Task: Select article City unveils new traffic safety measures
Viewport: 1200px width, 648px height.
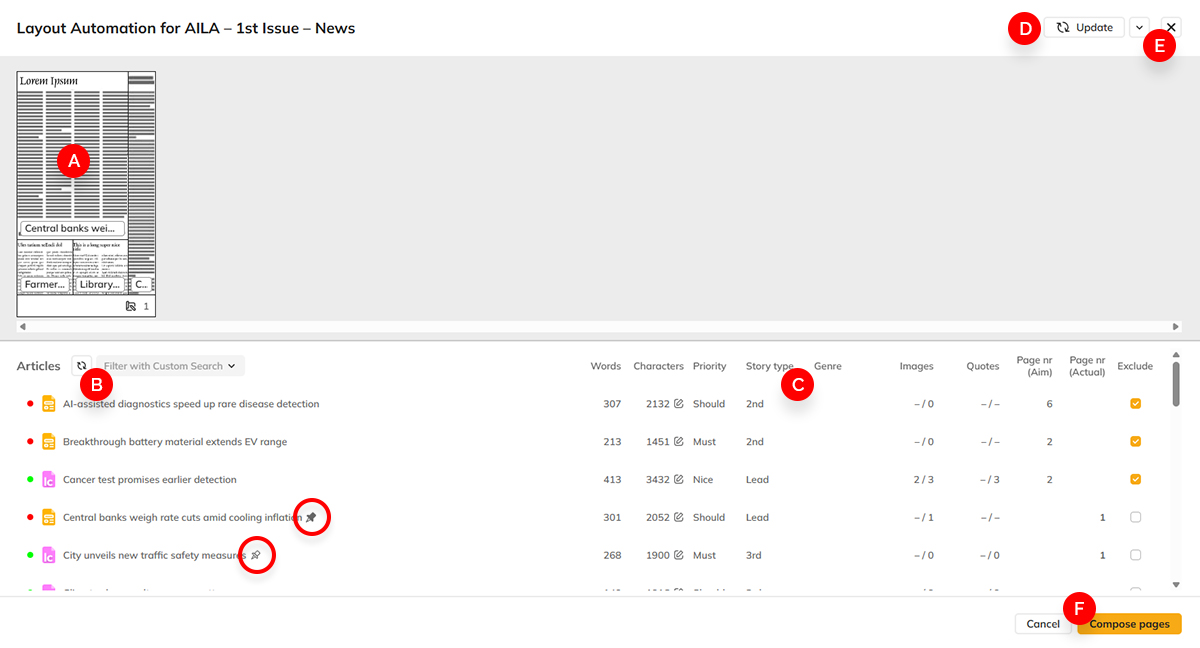Action: point(154,555)
